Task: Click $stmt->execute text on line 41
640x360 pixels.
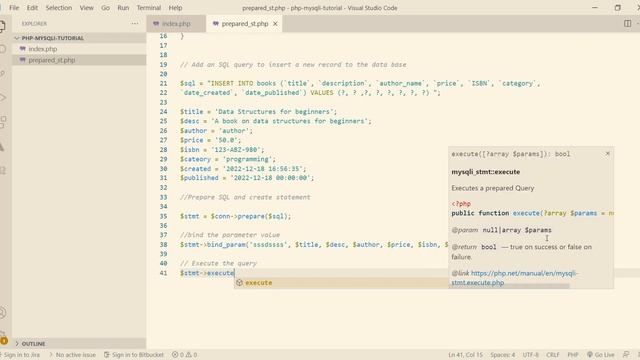Action: point(207,273)
